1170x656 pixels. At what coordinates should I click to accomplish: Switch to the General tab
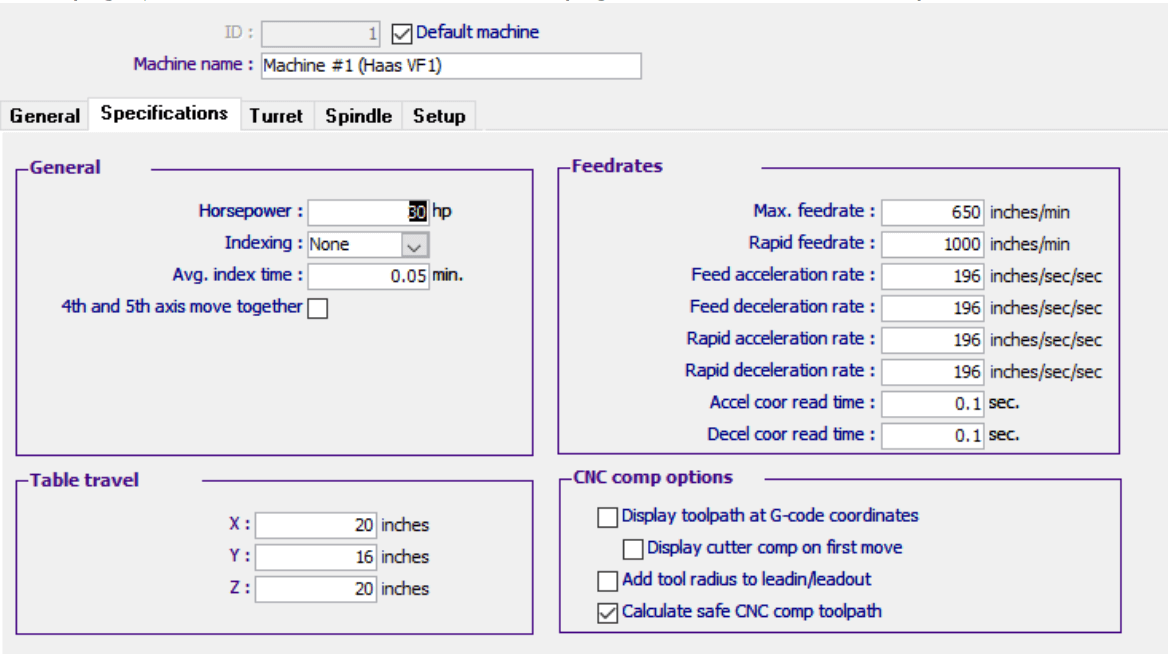pyautogui.click(x=44, y=115)
